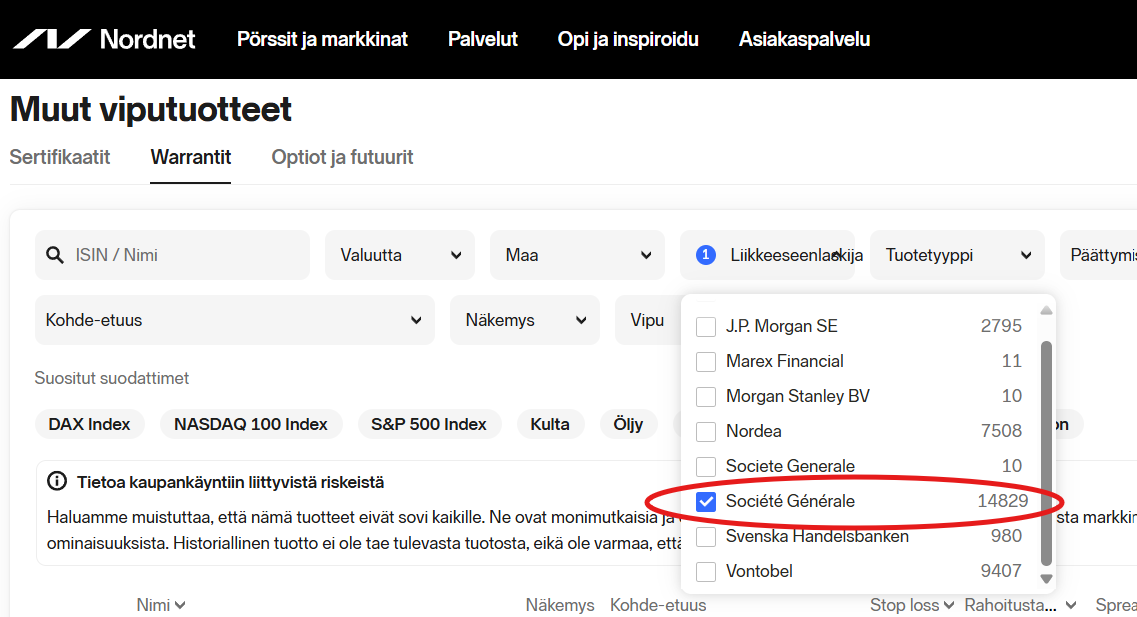Uncheck the Société Générale issuer

706,501
